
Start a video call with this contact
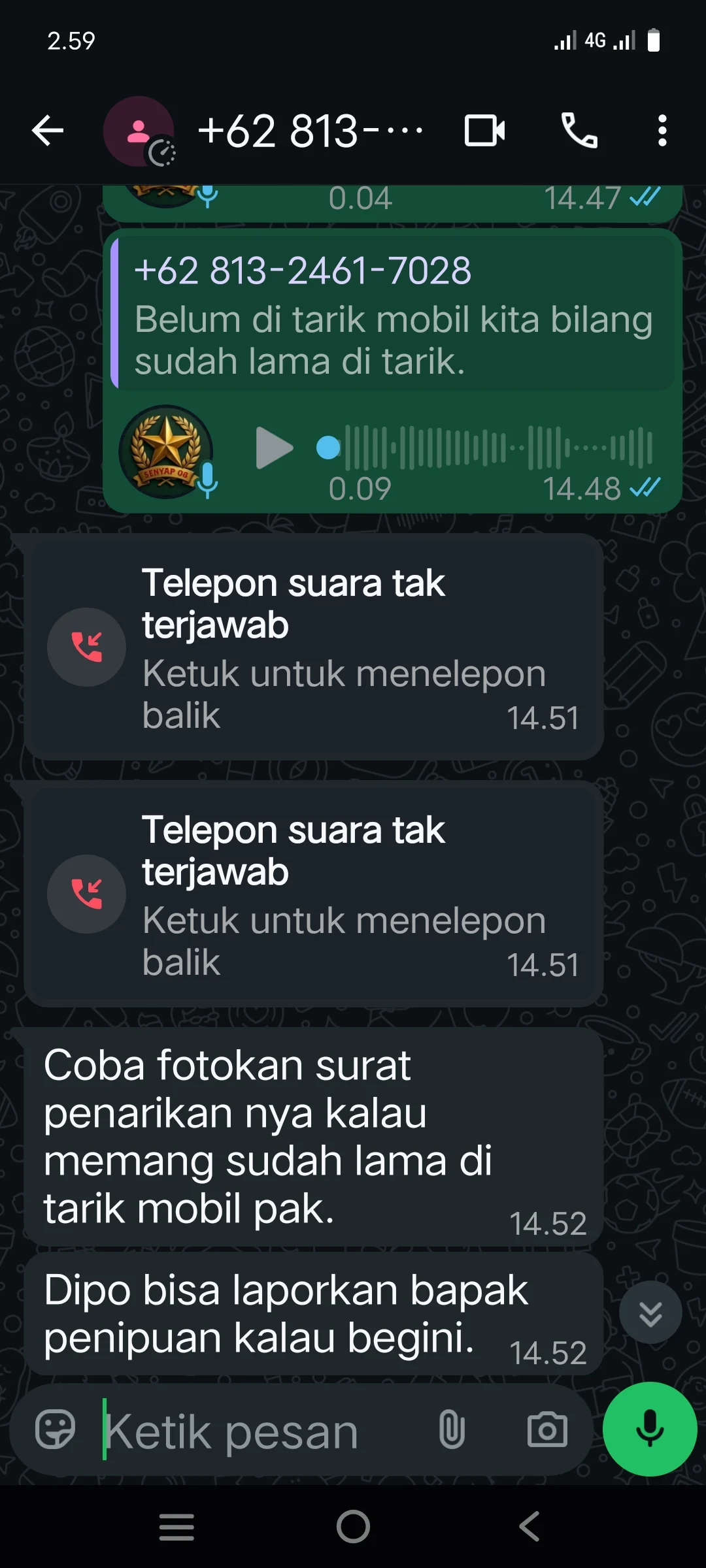pyautogui.click(x=484, y=131)
